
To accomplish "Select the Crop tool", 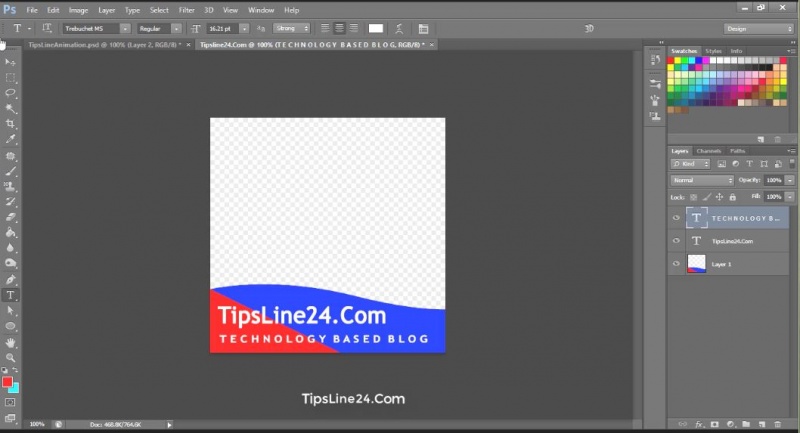I will click(x=10, y=124).
